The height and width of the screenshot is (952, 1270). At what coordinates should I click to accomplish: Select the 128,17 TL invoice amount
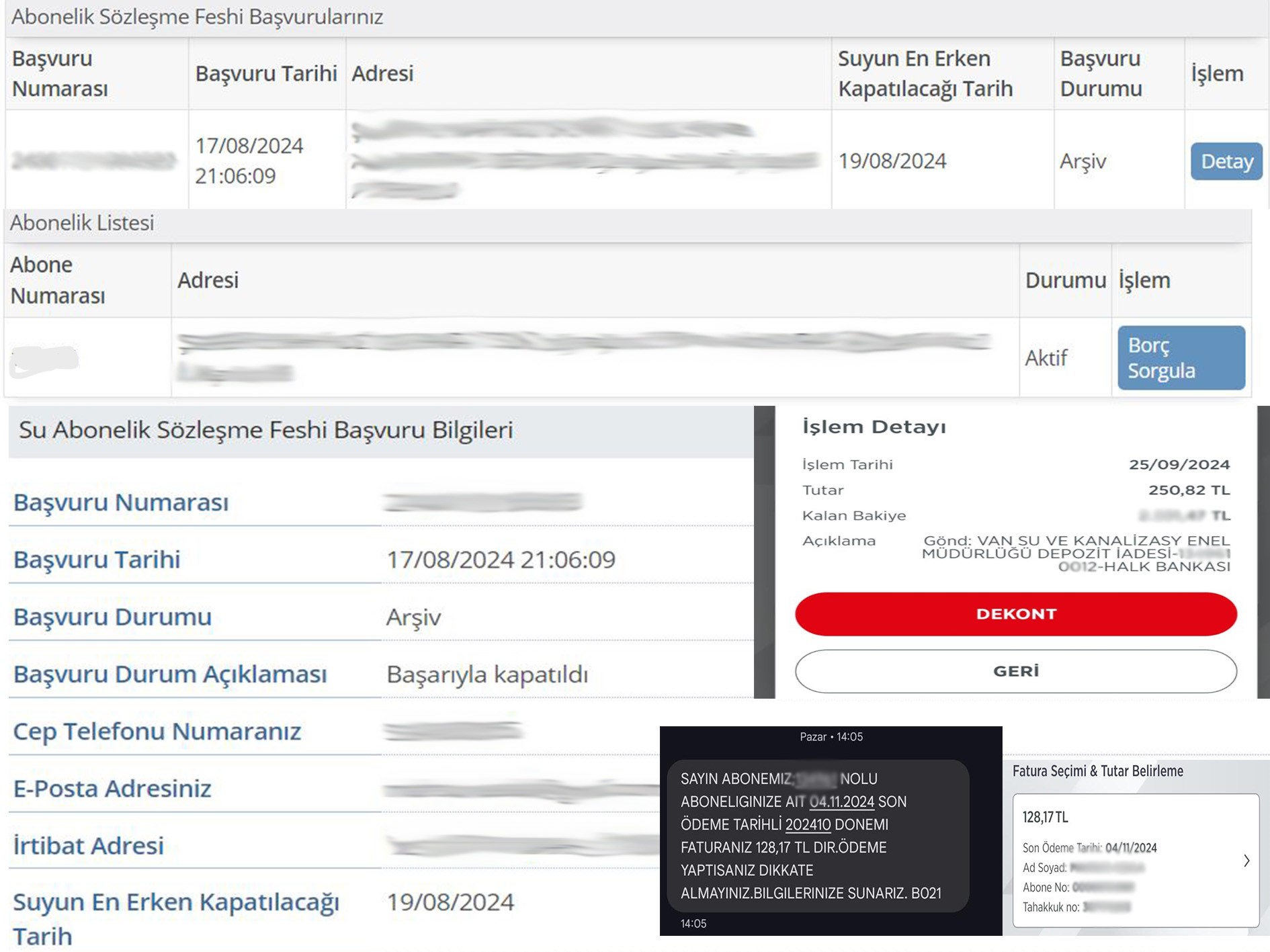[1045, 818]
